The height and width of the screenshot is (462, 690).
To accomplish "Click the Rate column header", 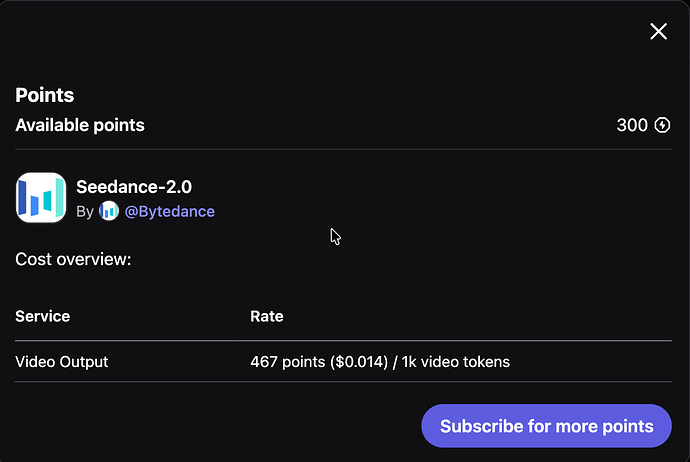I will pos(267,316).
